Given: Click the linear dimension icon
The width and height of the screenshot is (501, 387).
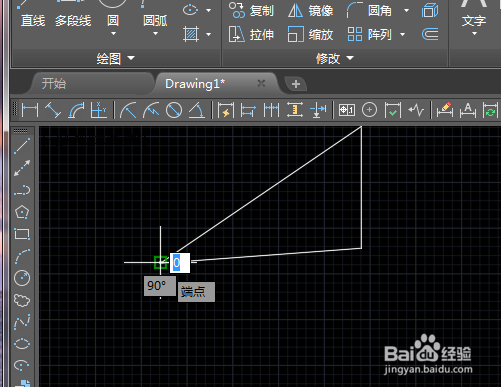Looking at the screenshot, I should (30, 110).
